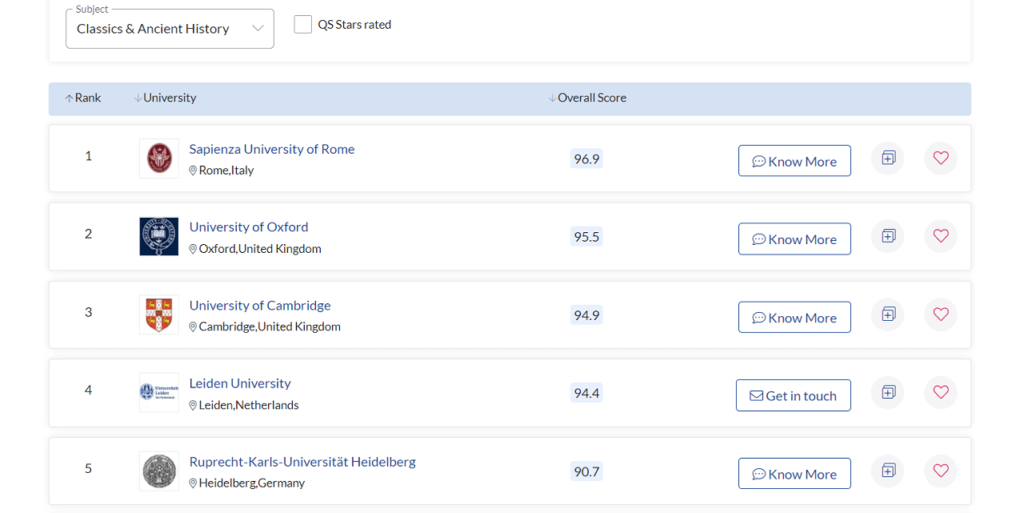The width and height of the screenshot is (1024, 513).
Task: Open the Leiden University link
Action: [x=240, y=384]
